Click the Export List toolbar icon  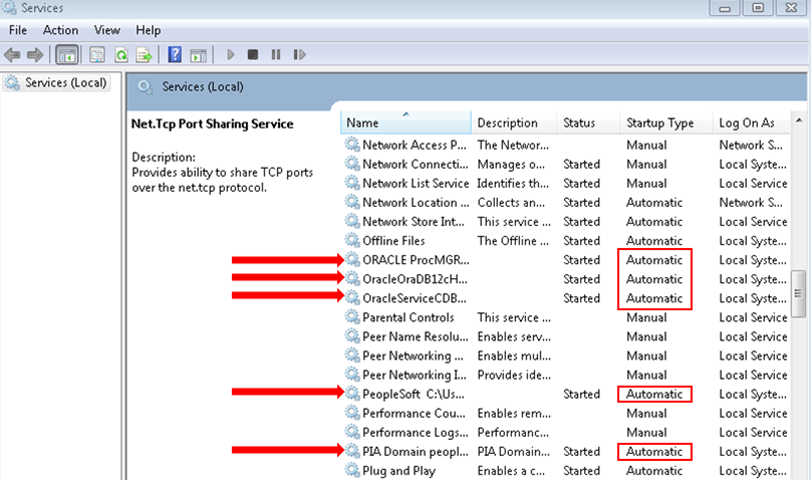pos(145,54)
